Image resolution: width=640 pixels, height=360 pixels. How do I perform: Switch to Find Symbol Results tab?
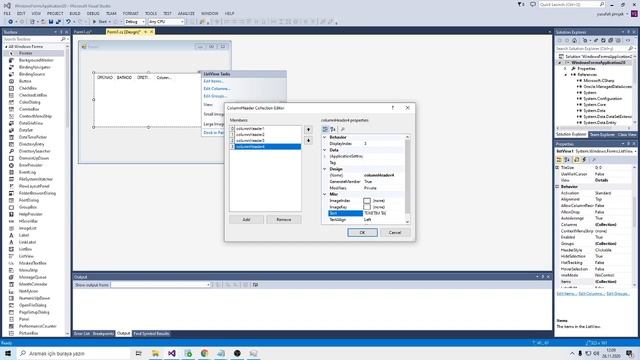coord(151,333)
